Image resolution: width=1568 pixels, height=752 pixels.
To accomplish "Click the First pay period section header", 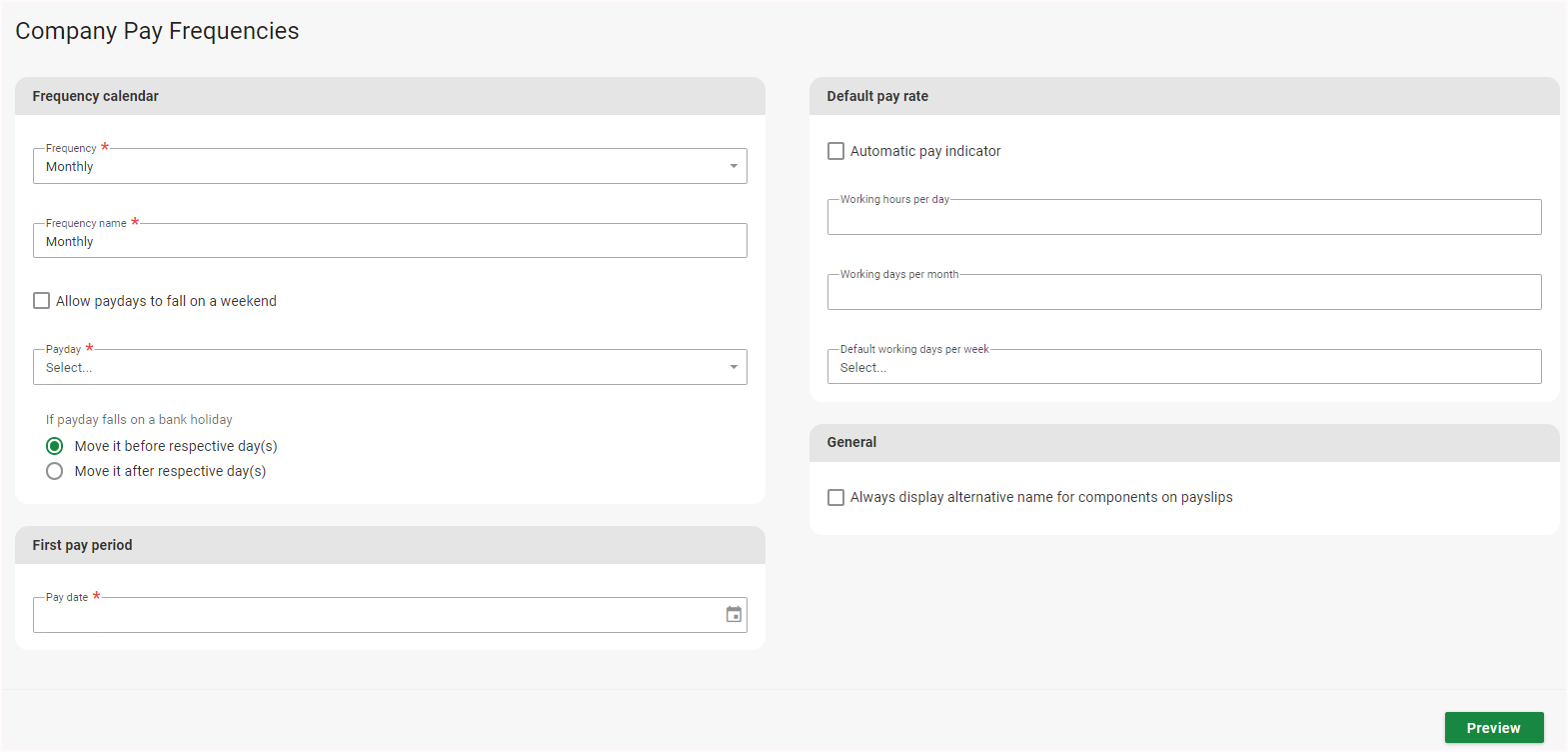I will point(82,545).
